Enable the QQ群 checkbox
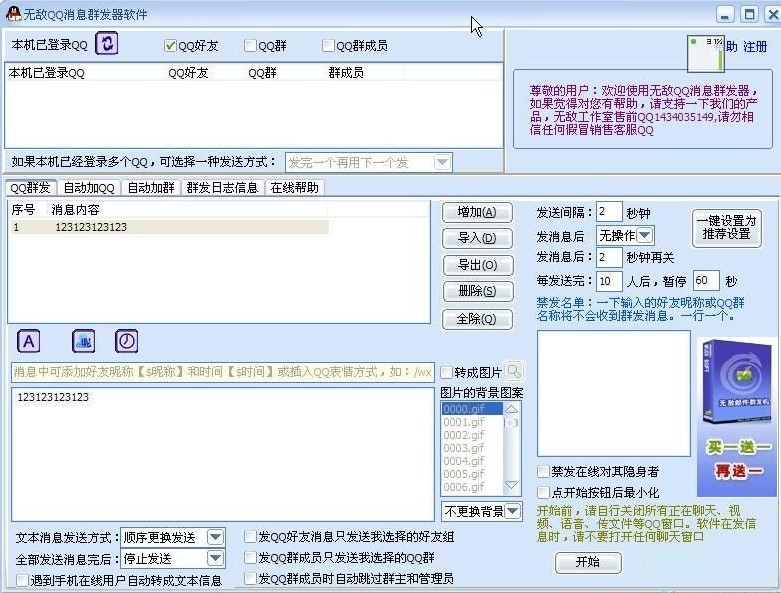 coord(250,46)
